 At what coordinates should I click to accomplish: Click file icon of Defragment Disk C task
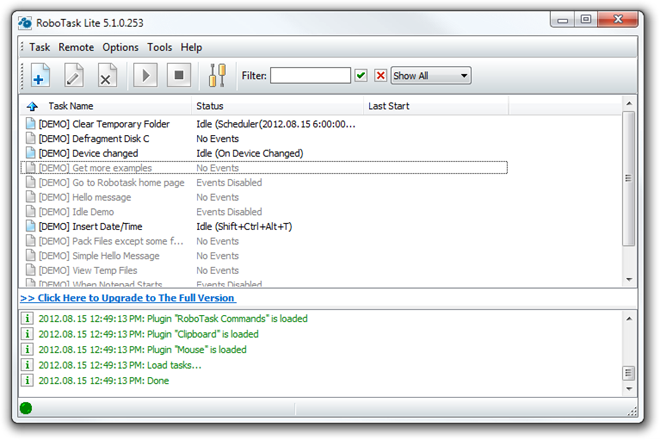30,139
